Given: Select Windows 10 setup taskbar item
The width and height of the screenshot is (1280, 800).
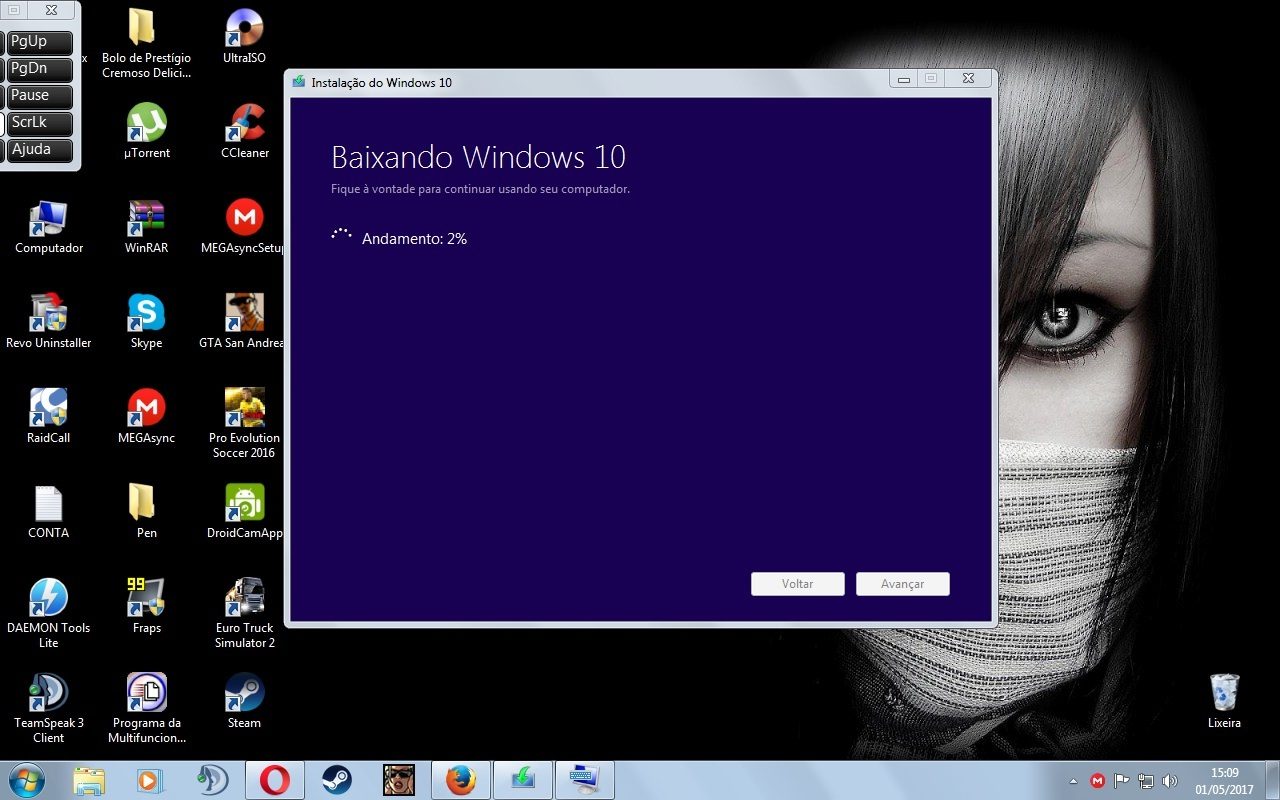Looking at the screenshot, I should pyautogui.click(x=523, y=780).
